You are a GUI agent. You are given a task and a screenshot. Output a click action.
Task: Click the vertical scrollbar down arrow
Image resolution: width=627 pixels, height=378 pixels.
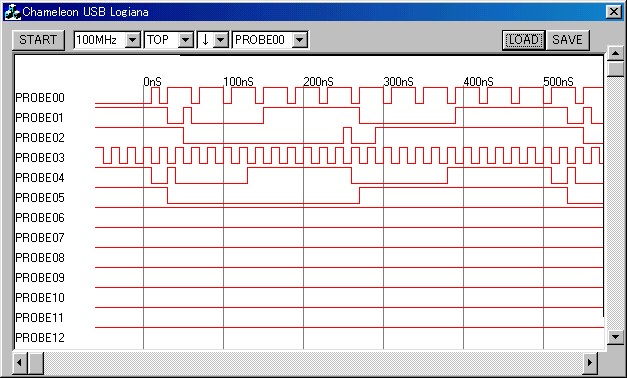(615, 336)
